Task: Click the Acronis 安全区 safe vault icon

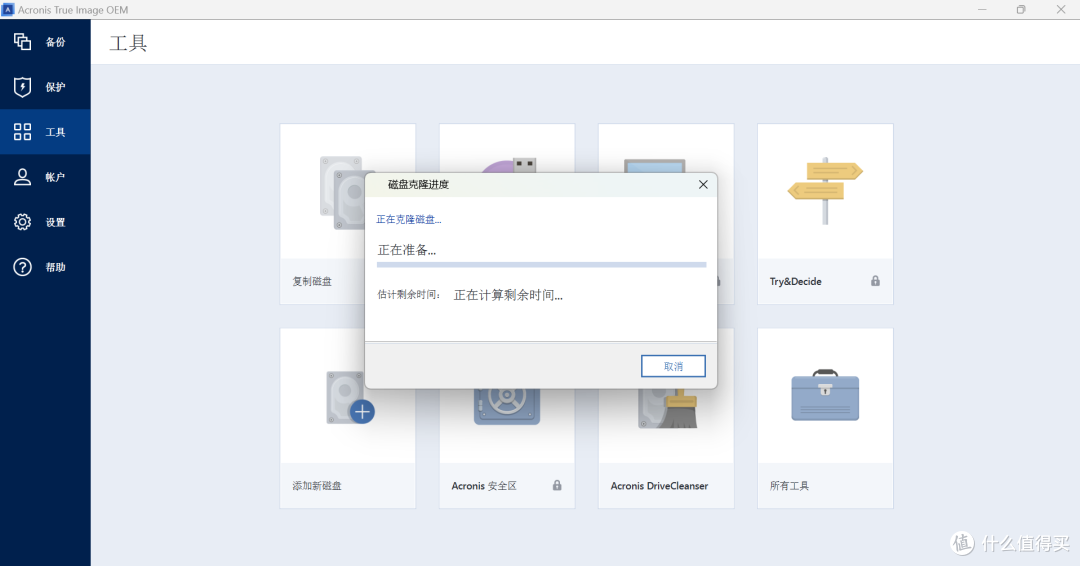Action: tap(507, 407)
